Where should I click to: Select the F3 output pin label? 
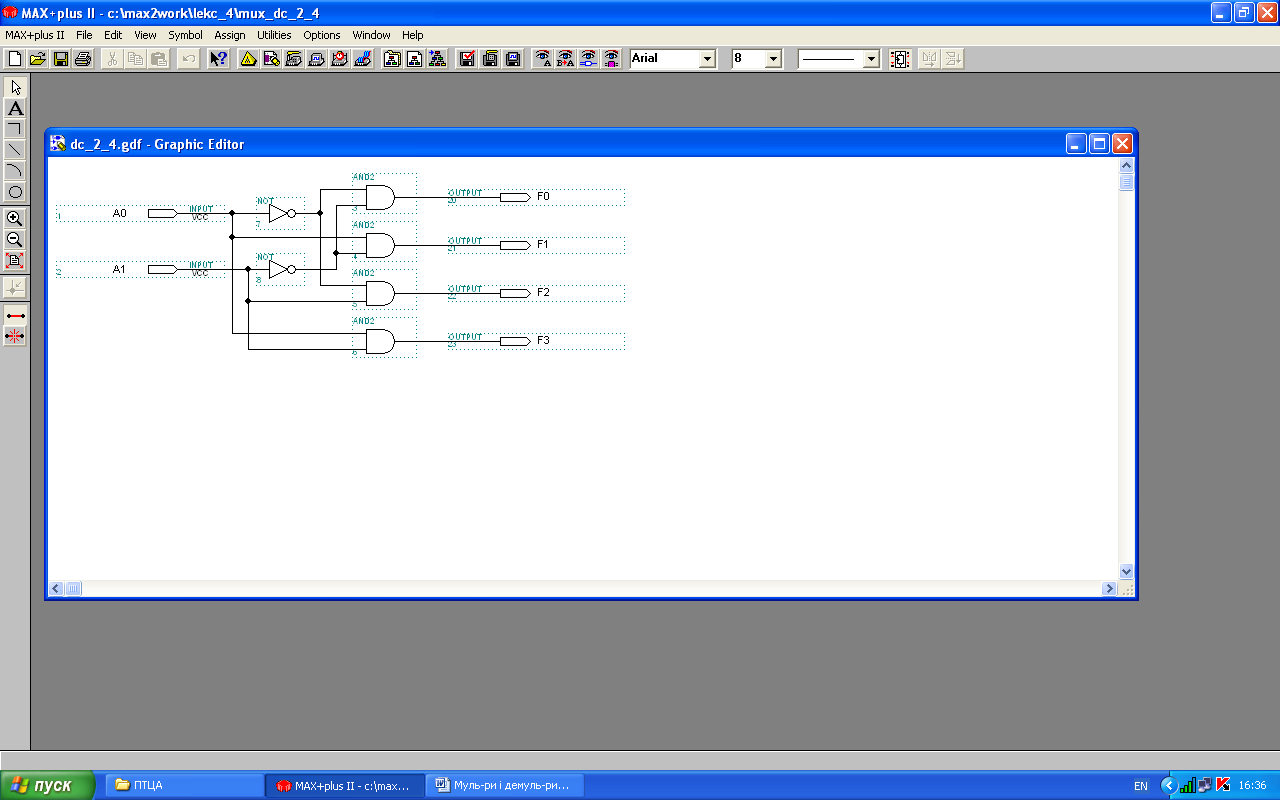pos(543,340)
